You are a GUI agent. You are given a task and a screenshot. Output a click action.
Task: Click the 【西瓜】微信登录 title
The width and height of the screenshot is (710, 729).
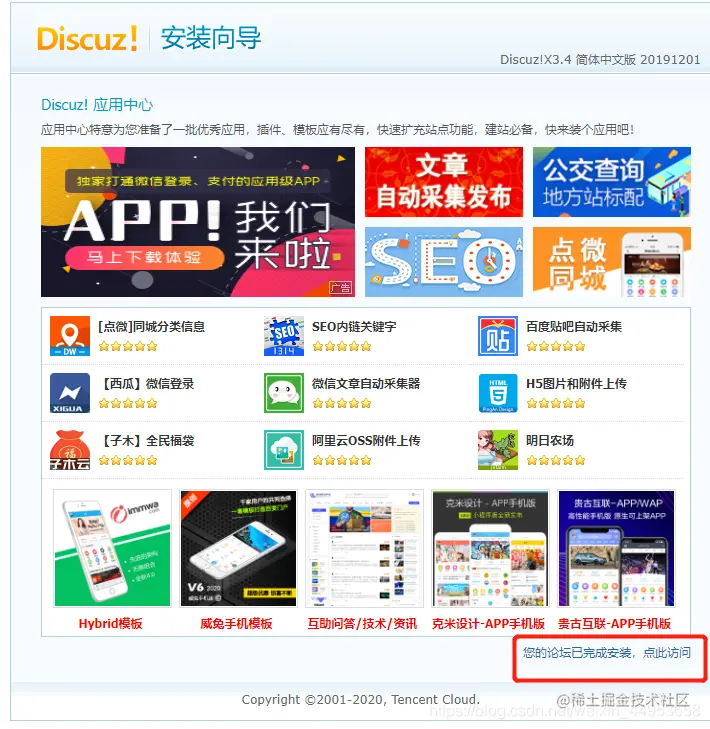tap(146, 384)
